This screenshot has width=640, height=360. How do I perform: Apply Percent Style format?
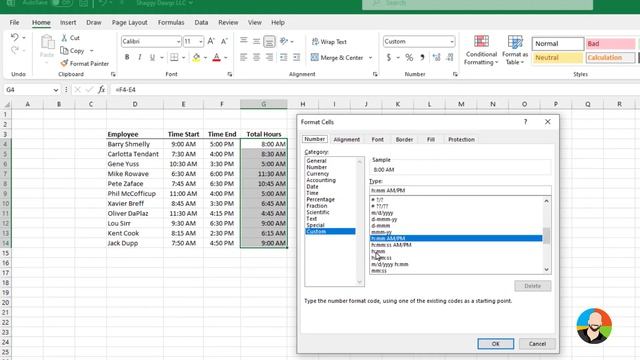[409, 58]
